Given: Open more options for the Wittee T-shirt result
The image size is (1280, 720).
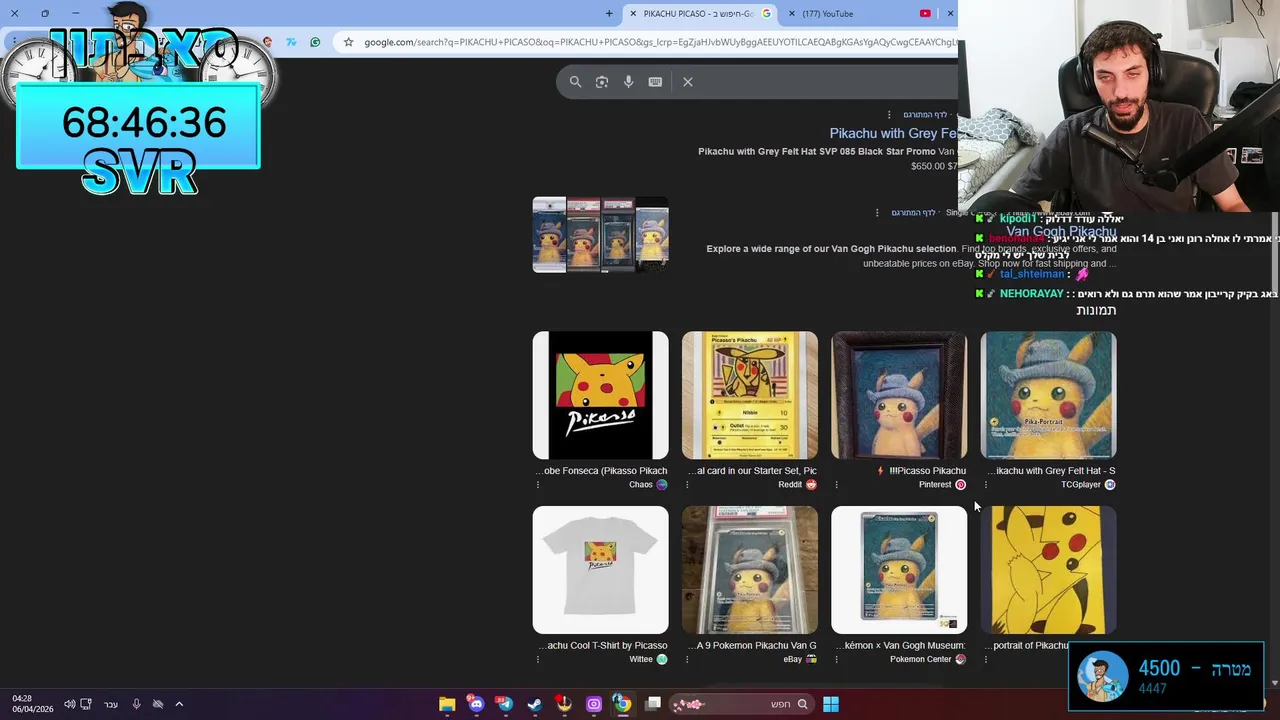Looking at the screenshot, I should tap(538, 660).
